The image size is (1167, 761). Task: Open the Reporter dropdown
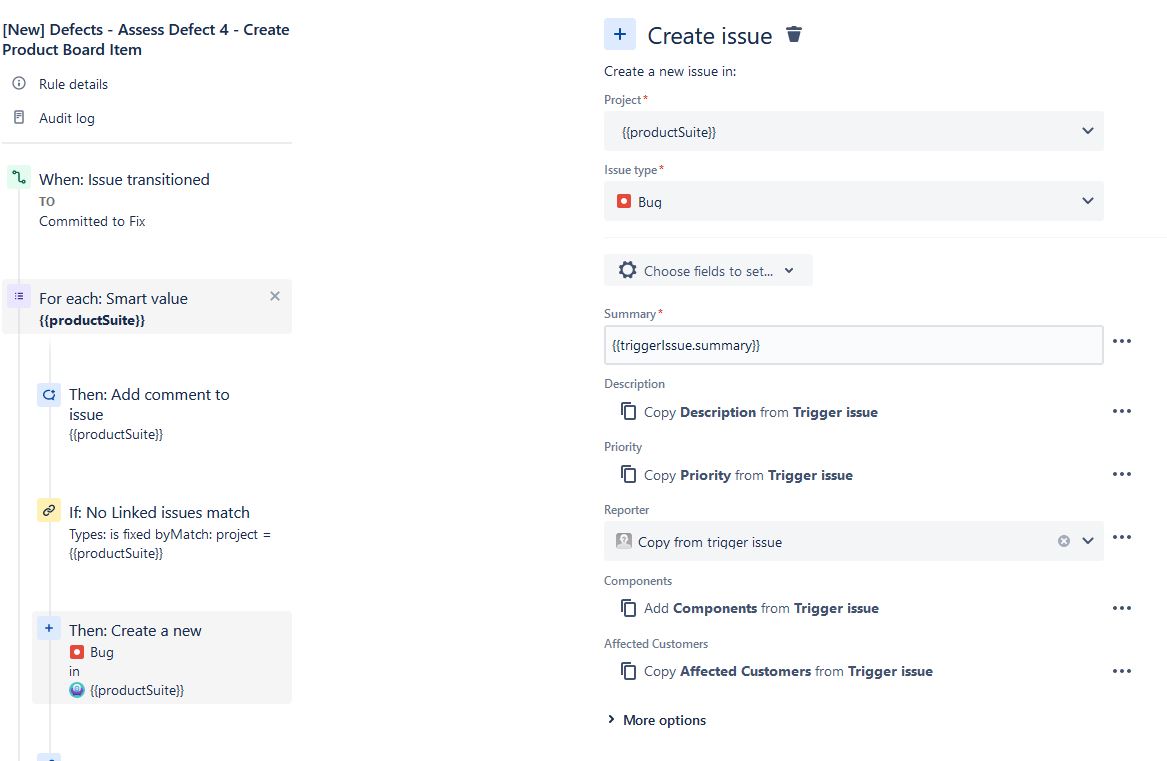coord(854,541)
